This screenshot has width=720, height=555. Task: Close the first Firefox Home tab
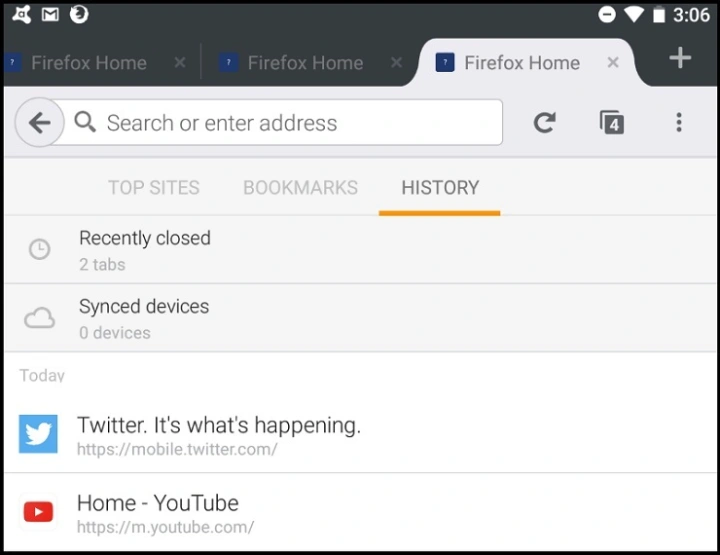pyautogui.click(x=180, y=62)
